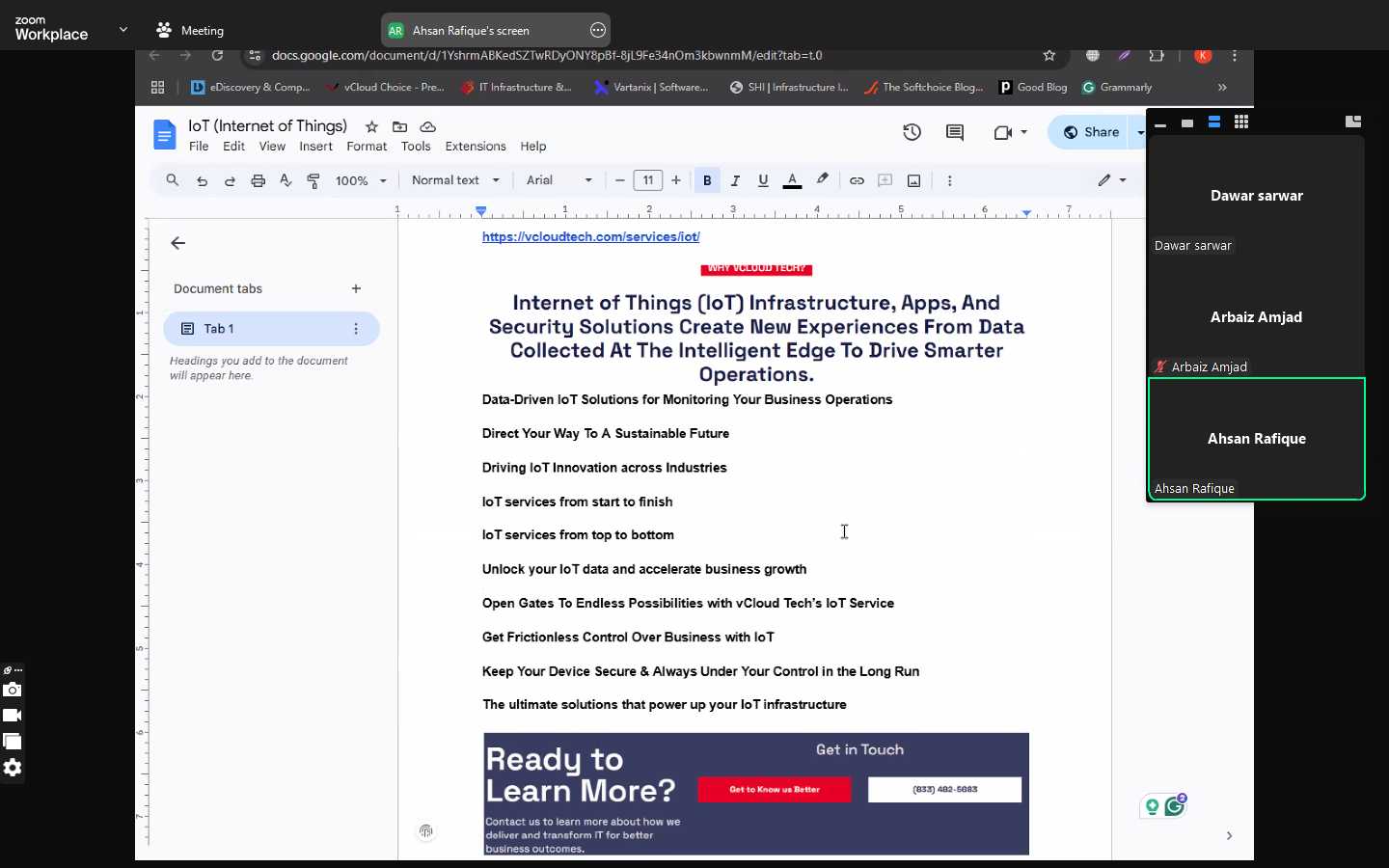Open the comments panel icon

click(955, 132)
